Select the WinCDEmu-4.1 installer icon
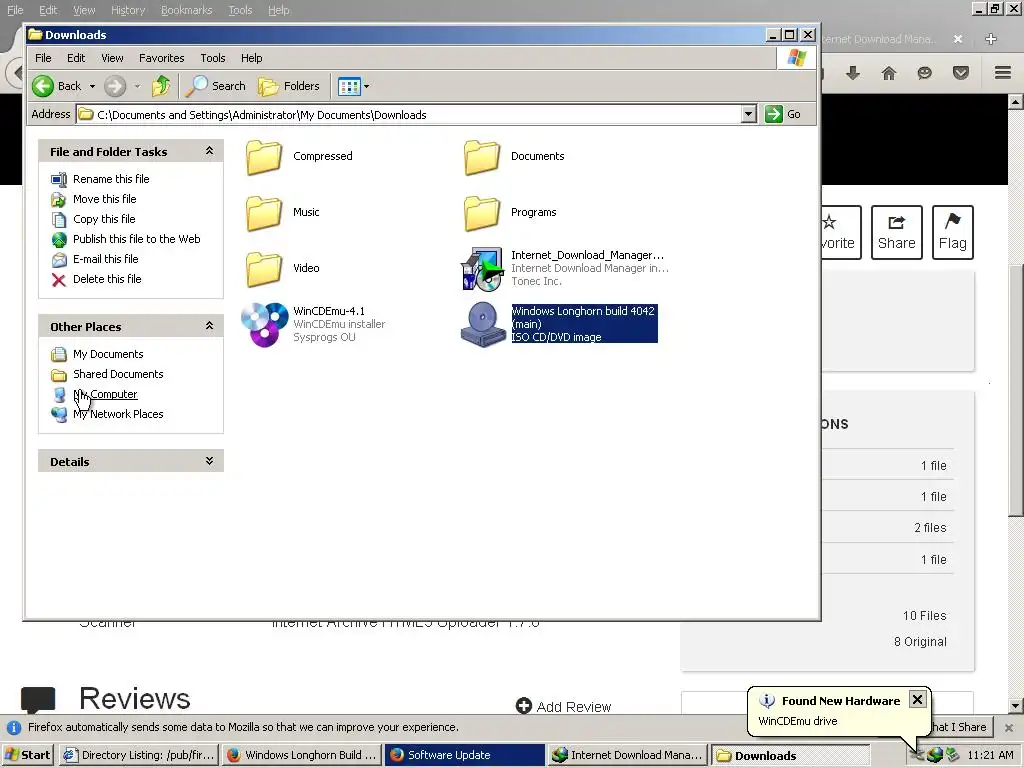The width and height of the screenshot is (1024, 768). (x=264, y=325)
